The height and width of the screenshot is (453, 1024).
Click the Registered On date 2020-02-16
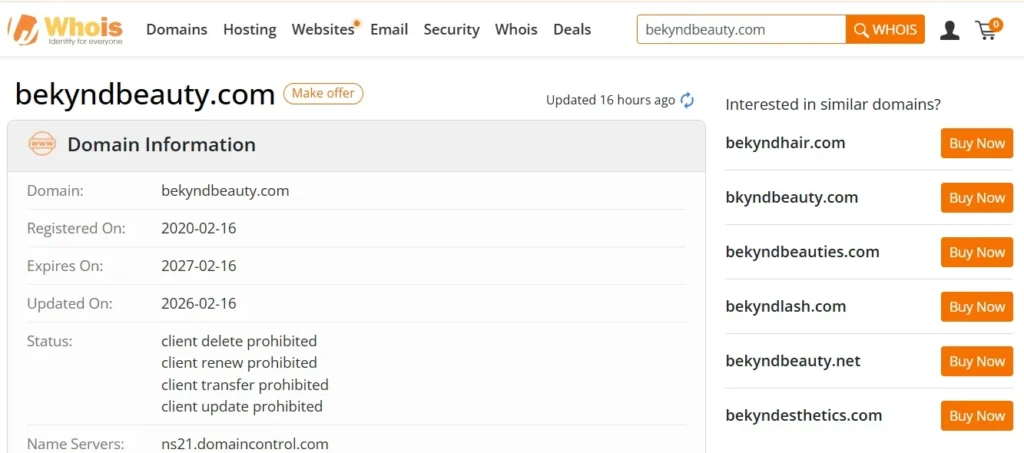point(199,228)
